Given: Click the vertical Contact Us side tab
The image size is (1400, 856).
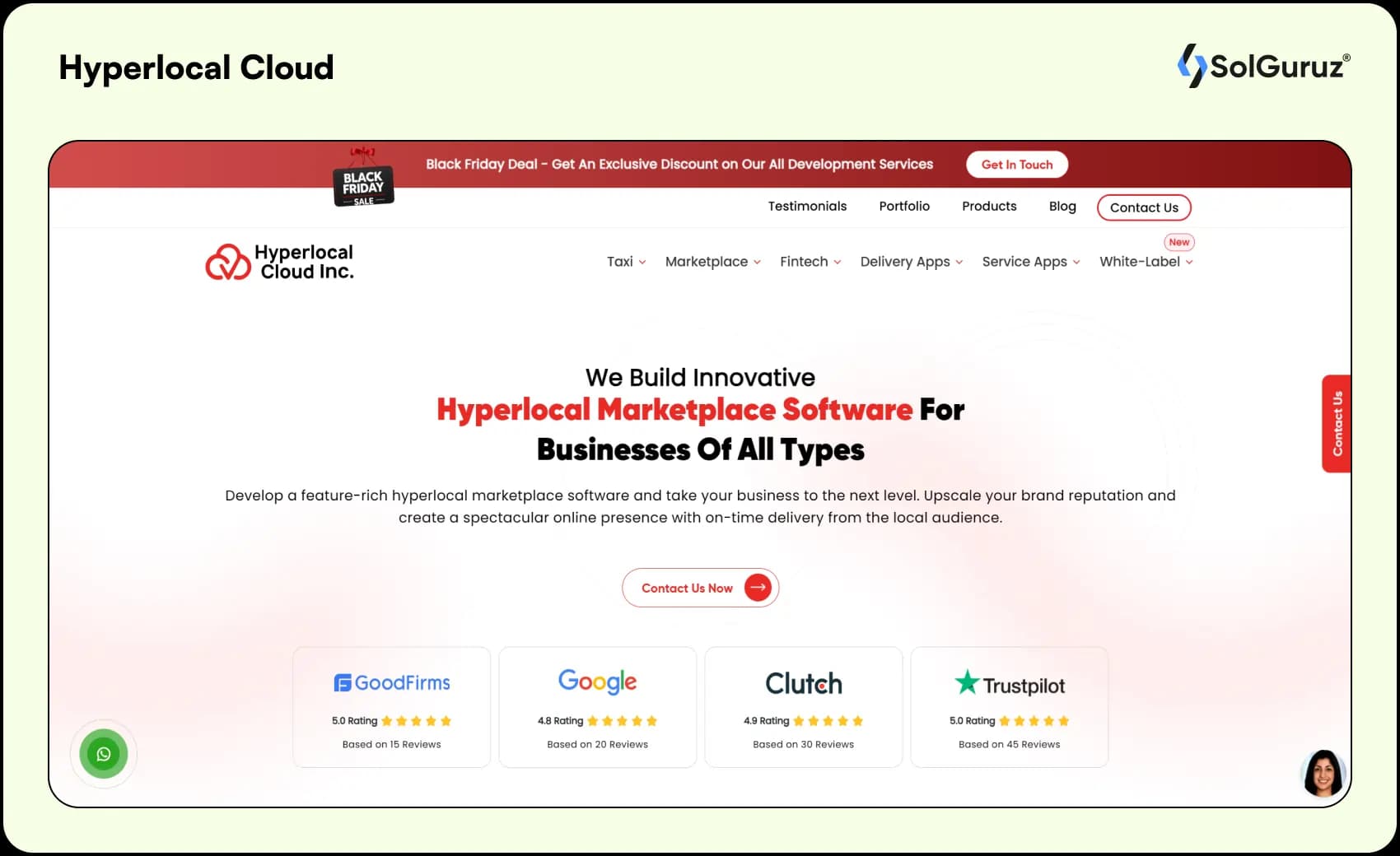Looking at the screenshot, I should point(1337,423).
